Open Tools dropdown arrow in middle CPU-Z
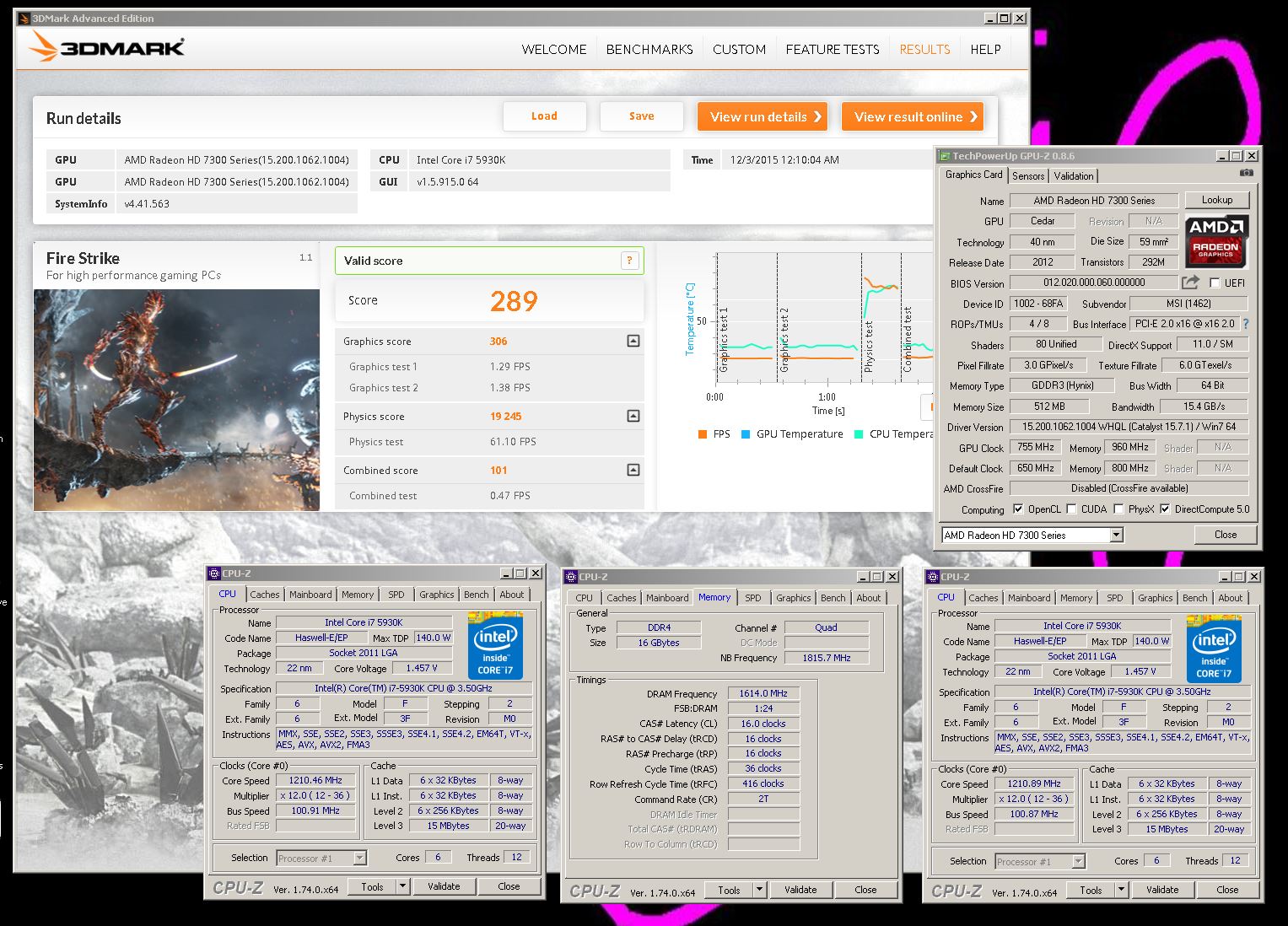Viewport: 1288px width, 926px height. (760, 890)
